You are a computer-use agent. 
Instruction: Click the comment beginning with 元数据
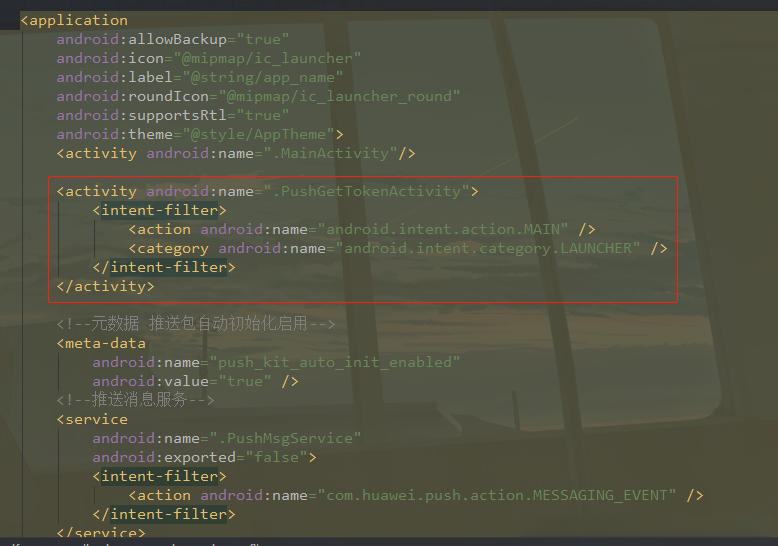click(x=196, y=324)
